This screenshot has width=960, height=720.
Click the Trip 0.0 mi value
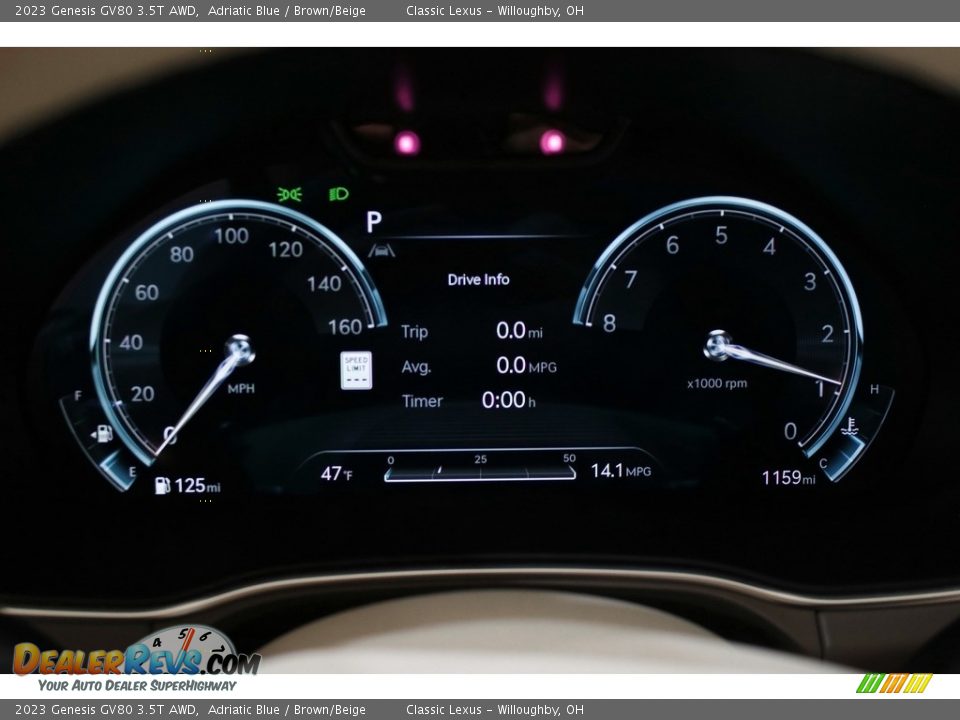tap(519, 331)
